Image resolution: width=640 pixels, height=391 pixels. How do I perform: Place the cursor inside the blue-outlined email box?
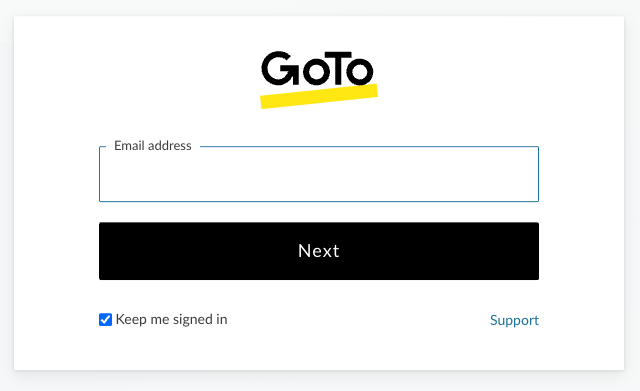tap(319, 174)
